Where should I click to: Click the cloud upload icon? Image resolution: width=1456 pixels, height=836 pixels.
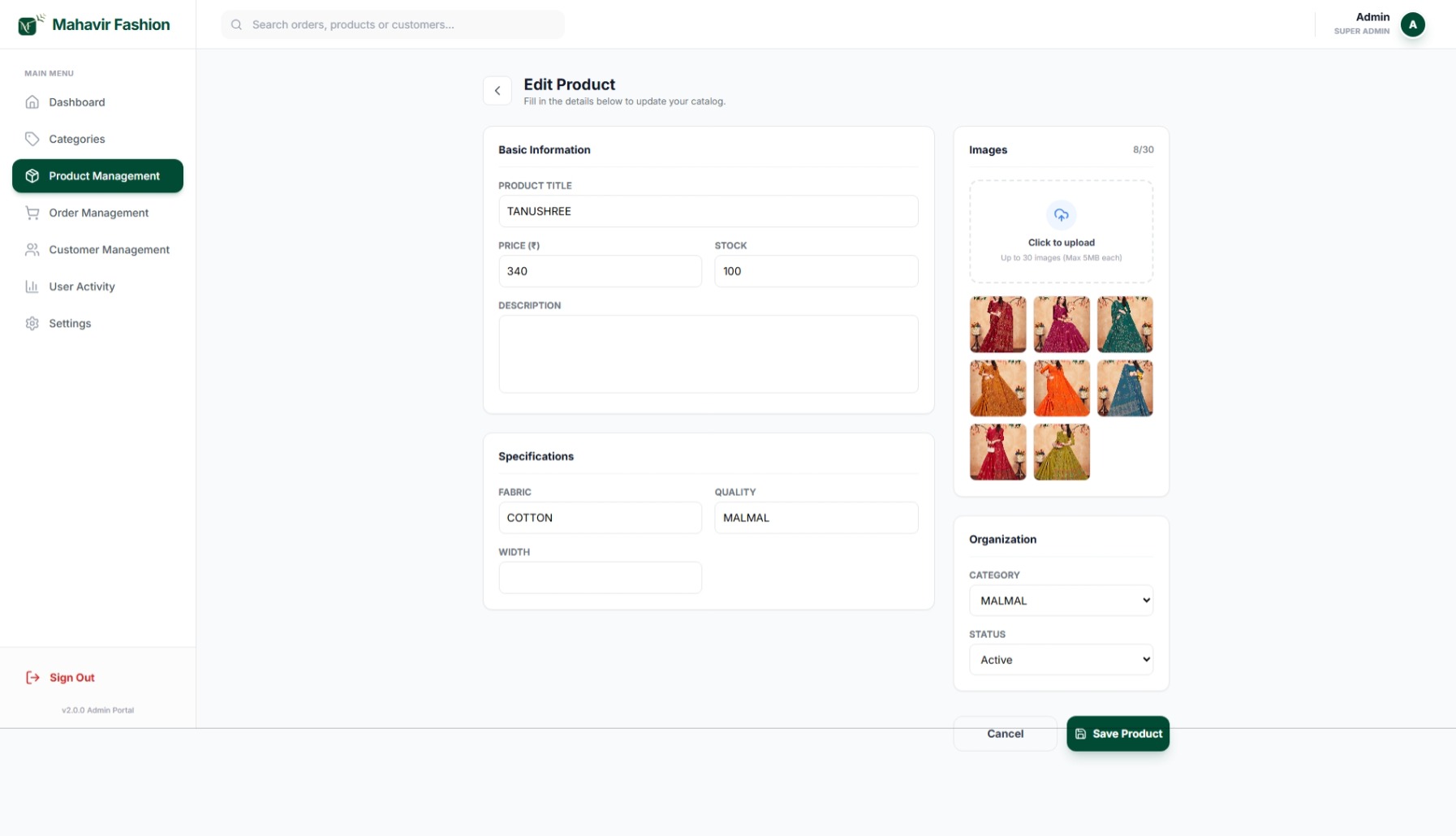[1061, 215]
